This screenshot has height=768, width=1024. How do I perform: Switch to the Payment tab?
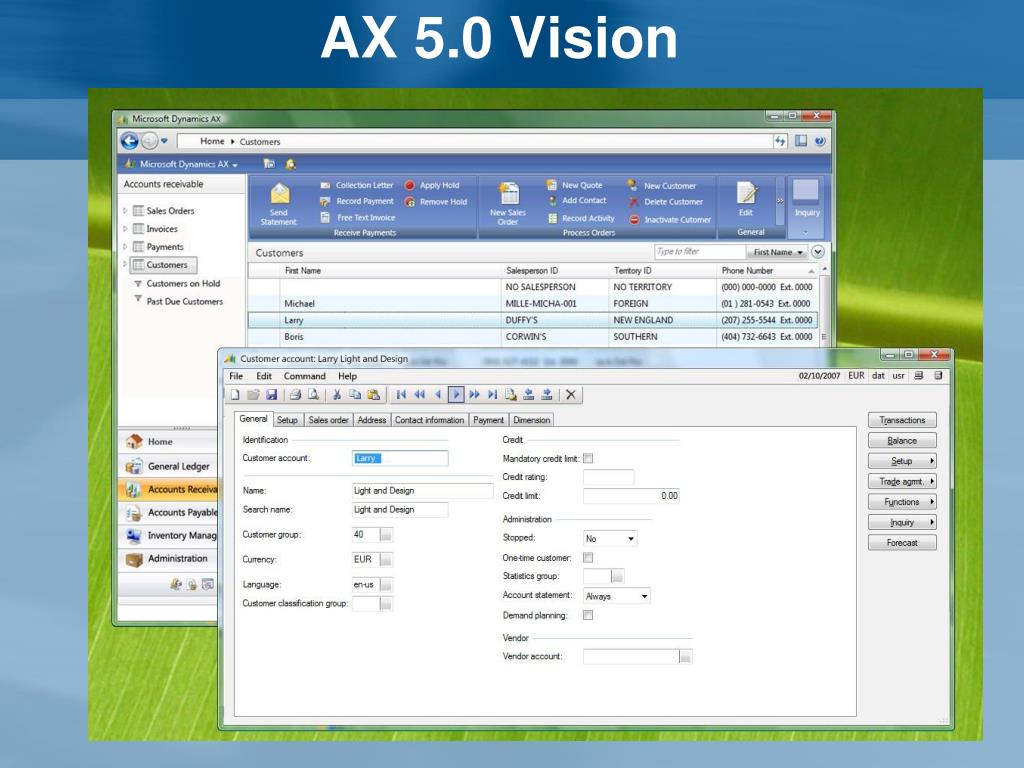coord(488,420)
